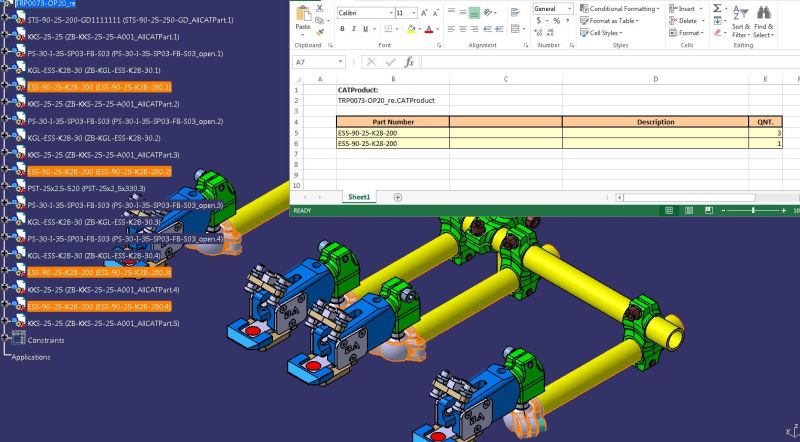Image resolution: width=800 pixels, height=442 pixels.
Task: Click the Decrease Decimal icon
Action: [550, 33]
